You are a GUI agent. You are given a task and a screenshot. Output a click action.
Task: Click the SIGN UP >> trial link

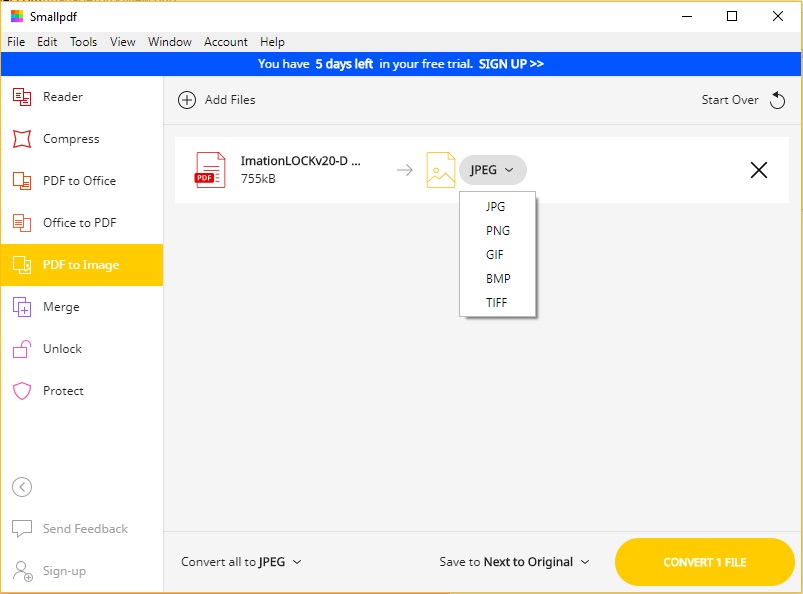coord(511,64)
